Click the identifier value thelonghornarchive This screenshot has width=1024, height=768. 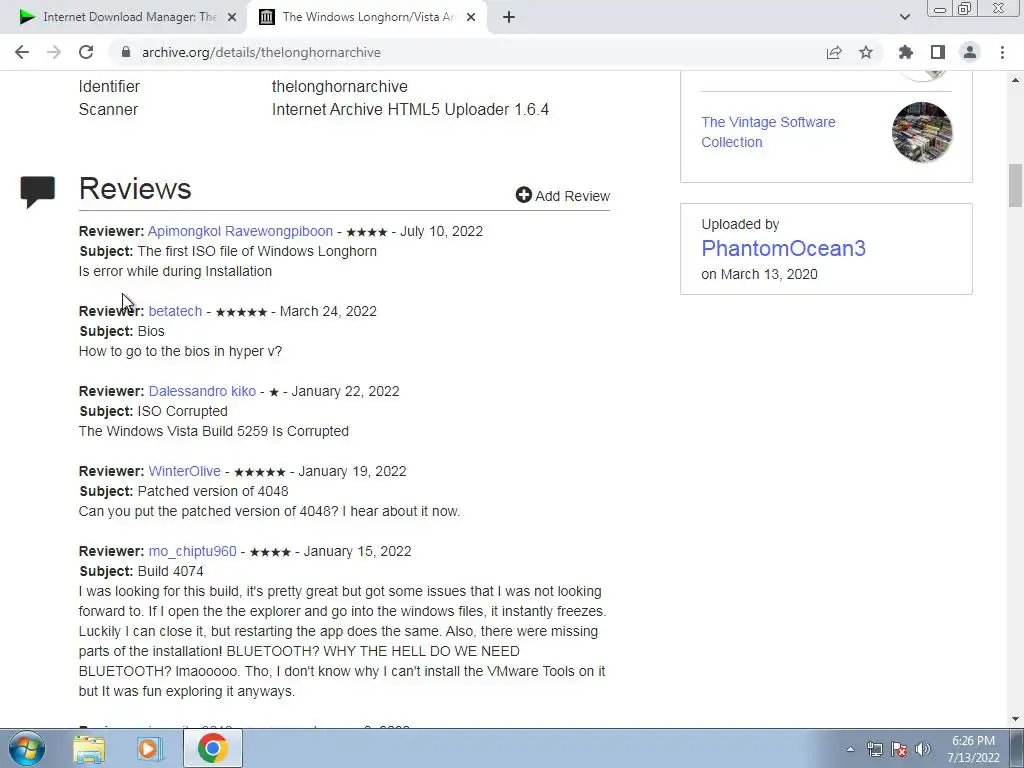coord(340,87)
